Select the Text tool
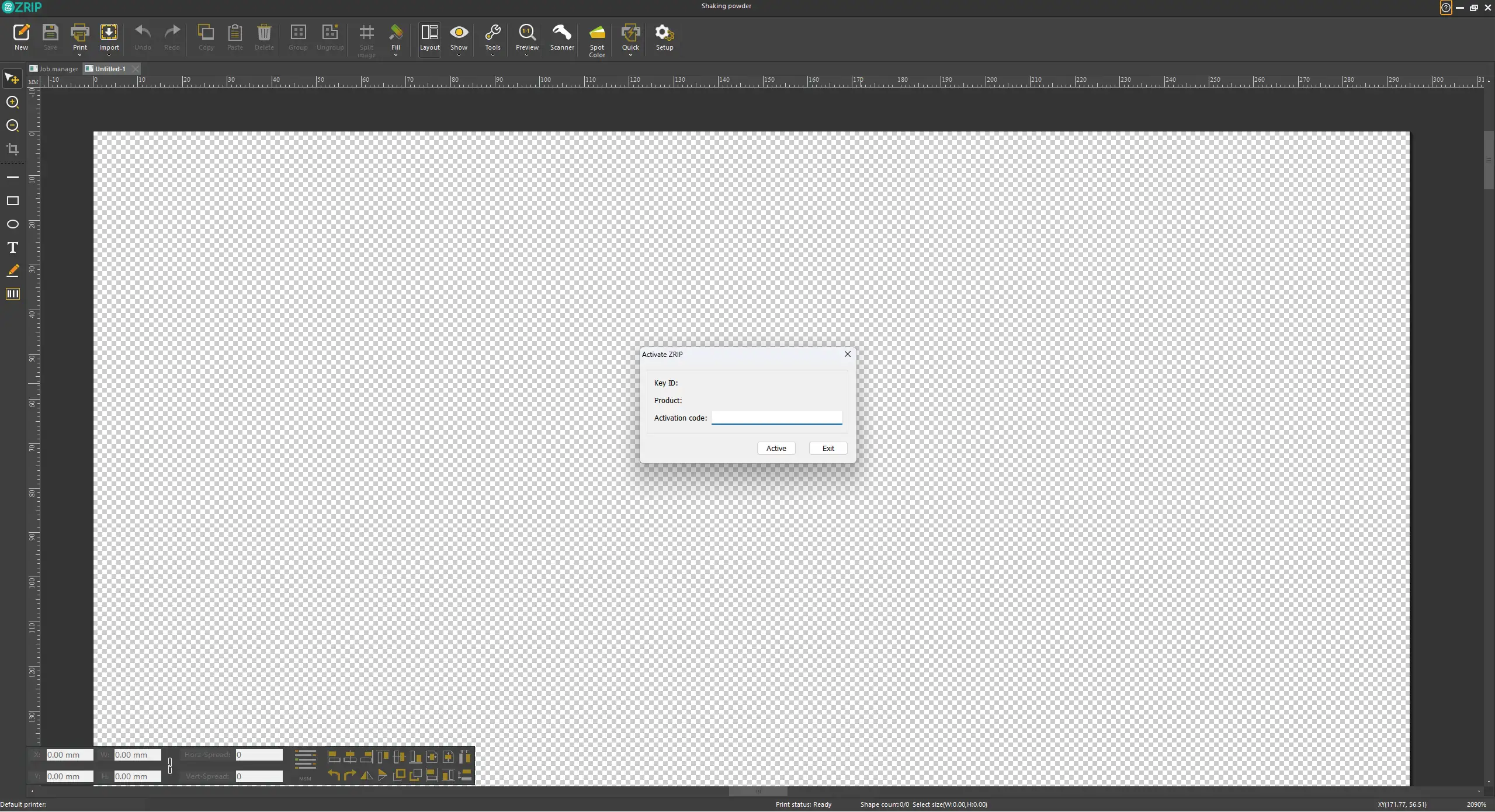The image size is (1495, 812). (12, 248)
